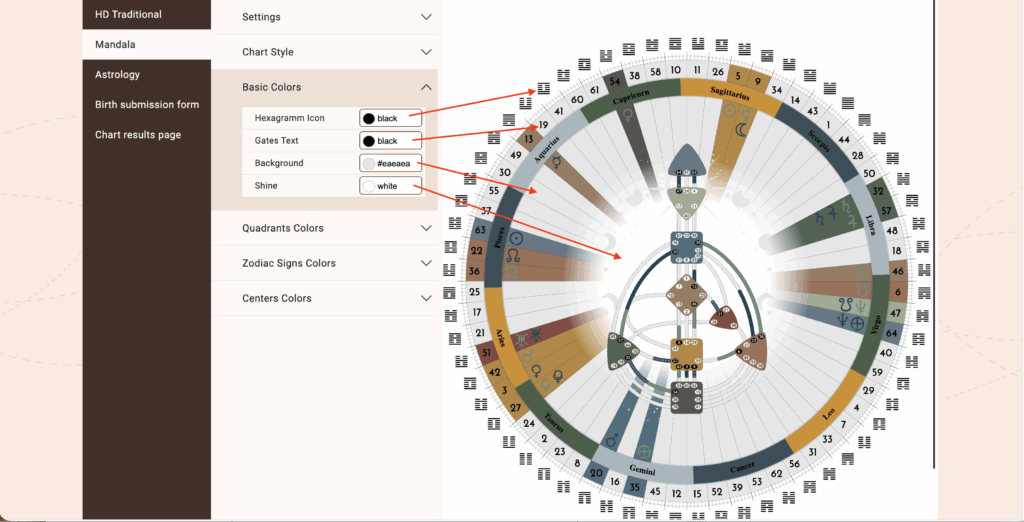Click the Moon symbol in Sagittarius segment
1024x522 pixels.
(x=741, y=129)
